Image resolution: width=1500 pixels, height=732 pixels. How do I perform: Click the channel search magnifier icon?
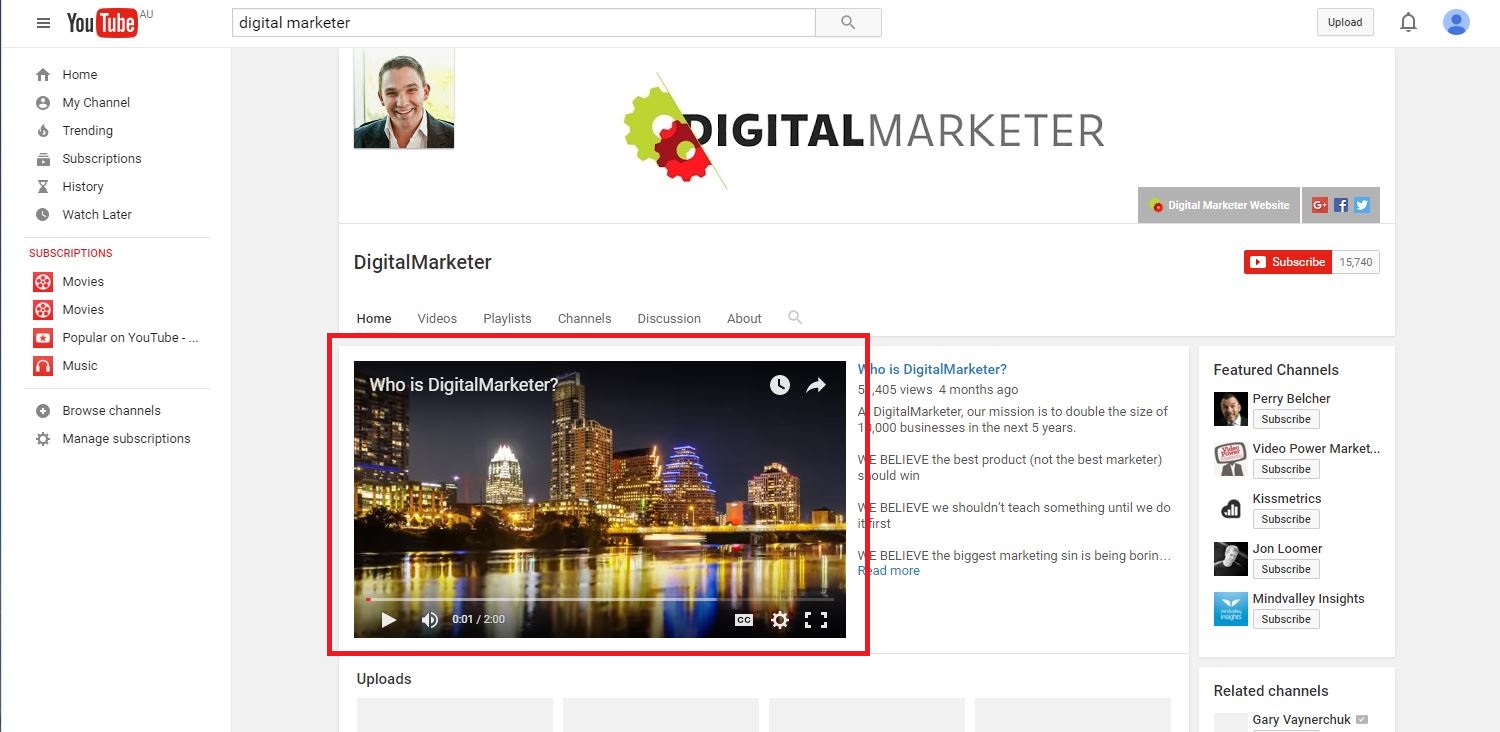[795, 317]
